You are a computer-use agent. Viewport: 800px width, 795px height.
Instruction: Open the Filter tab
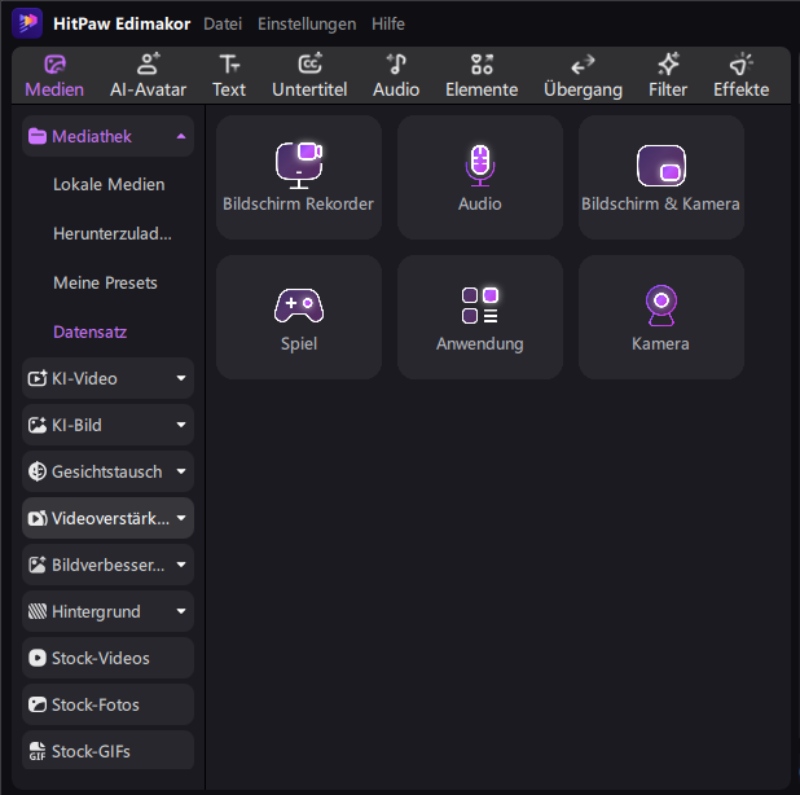(668, 76)
